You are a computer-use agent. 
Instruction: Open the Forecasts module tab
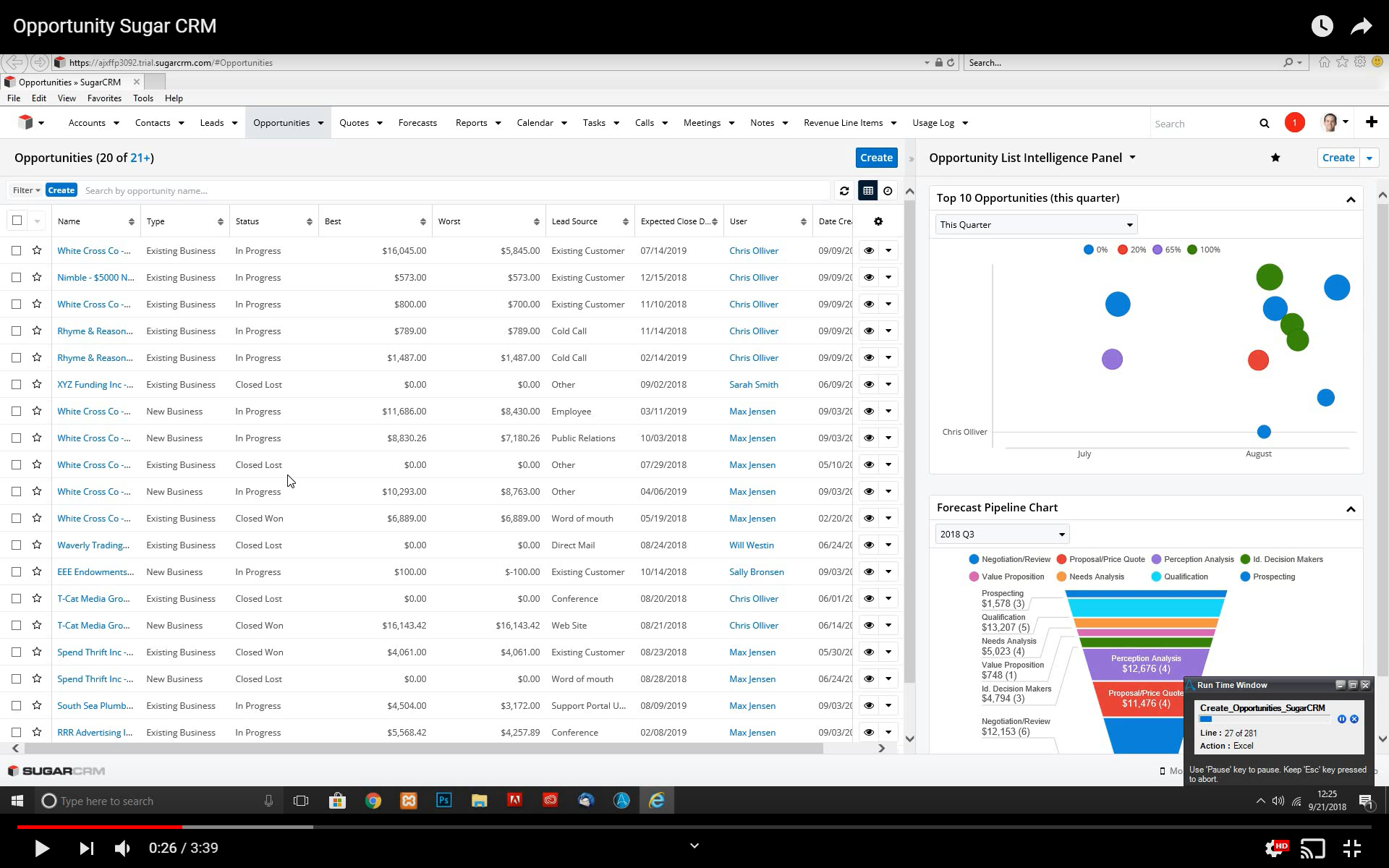pos(417,123)
